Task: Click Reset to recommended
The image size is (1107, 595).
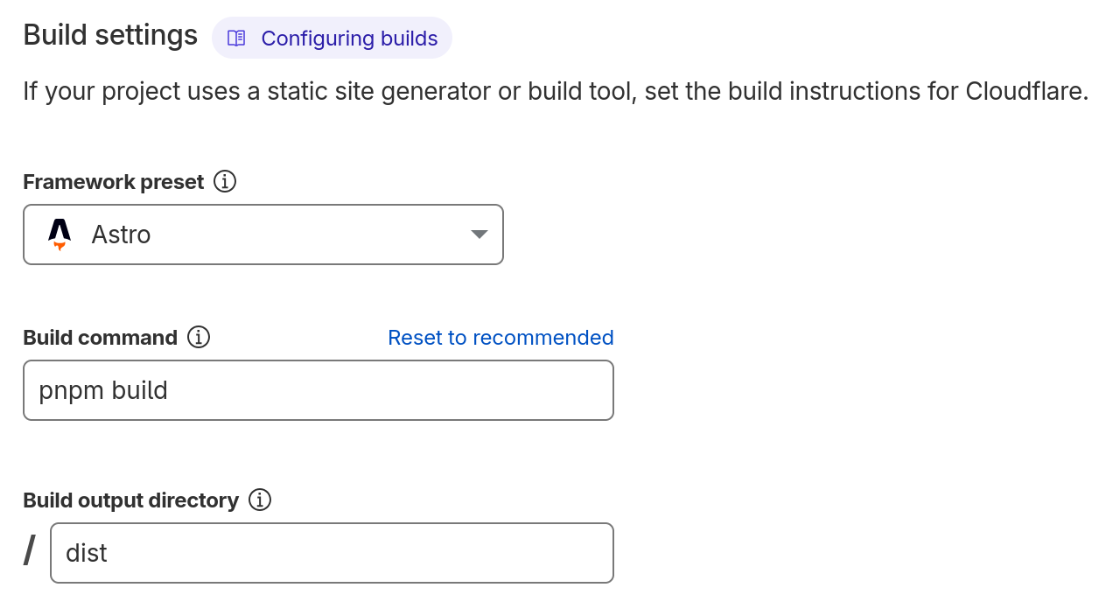Action: 500,337
